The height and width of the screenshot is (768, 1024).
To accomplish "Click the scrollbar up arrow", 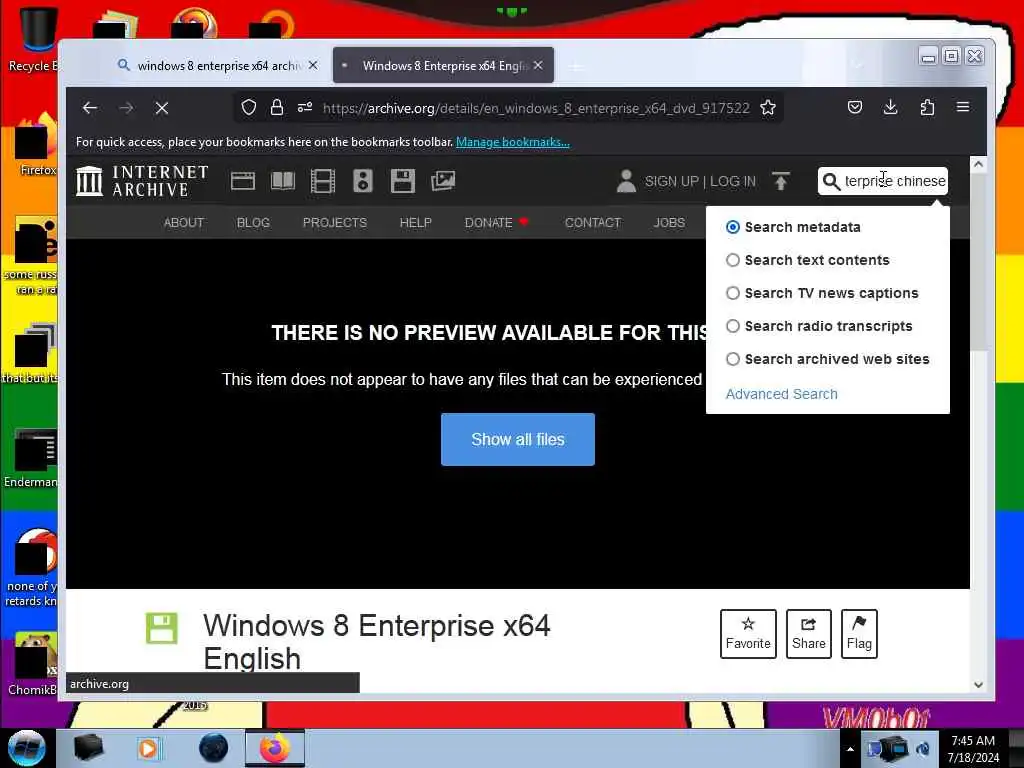I will 978,164.
